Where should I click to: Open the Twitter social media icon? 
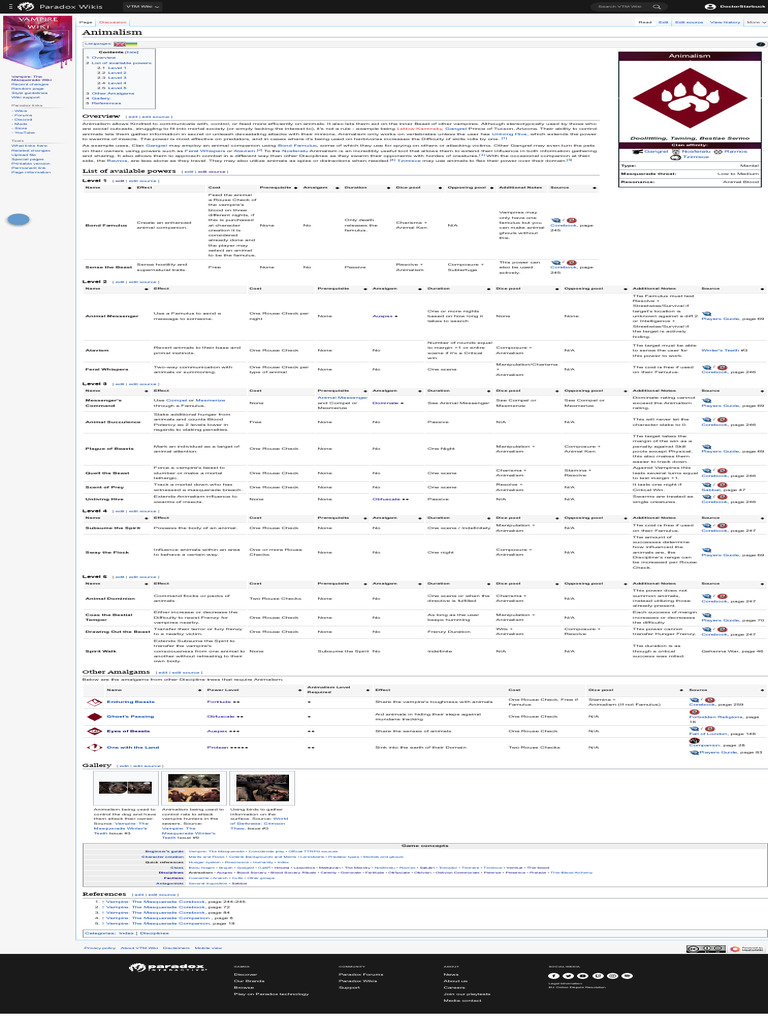click(568, 976)
